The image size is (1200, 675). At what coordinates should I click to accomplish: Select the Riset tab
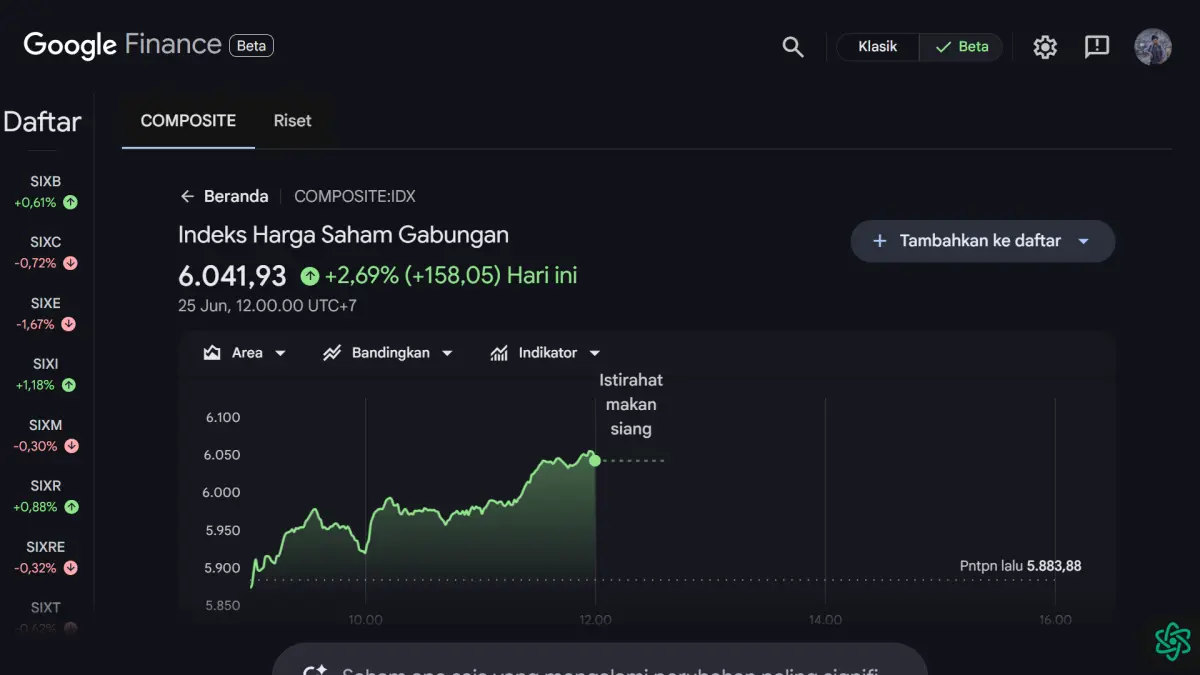click(x=293, y=121)
